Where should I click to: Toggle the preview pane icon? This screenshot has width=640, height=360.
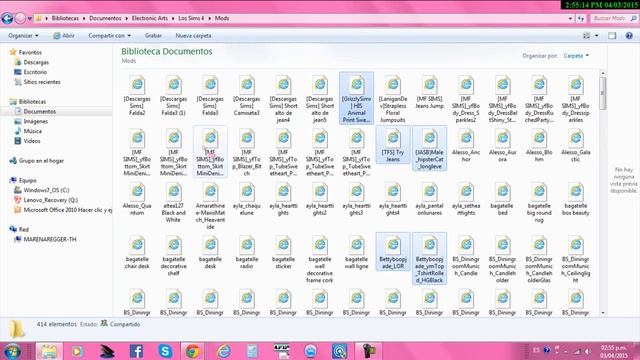pos(612,36)
